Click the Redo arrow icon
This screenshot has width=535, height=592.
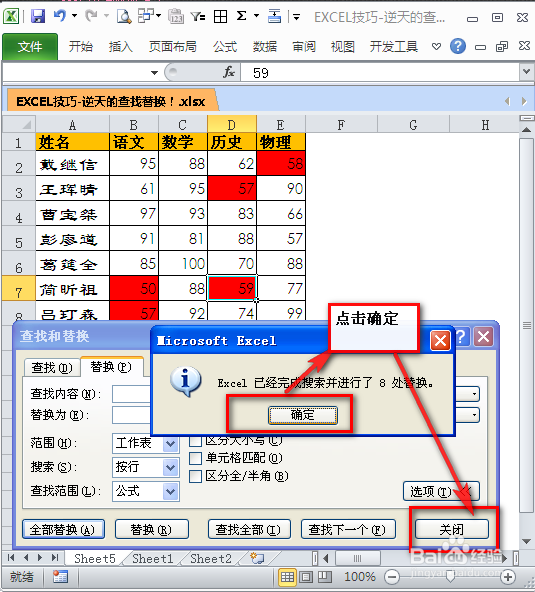pyautogui.click(x=91, y=16)
